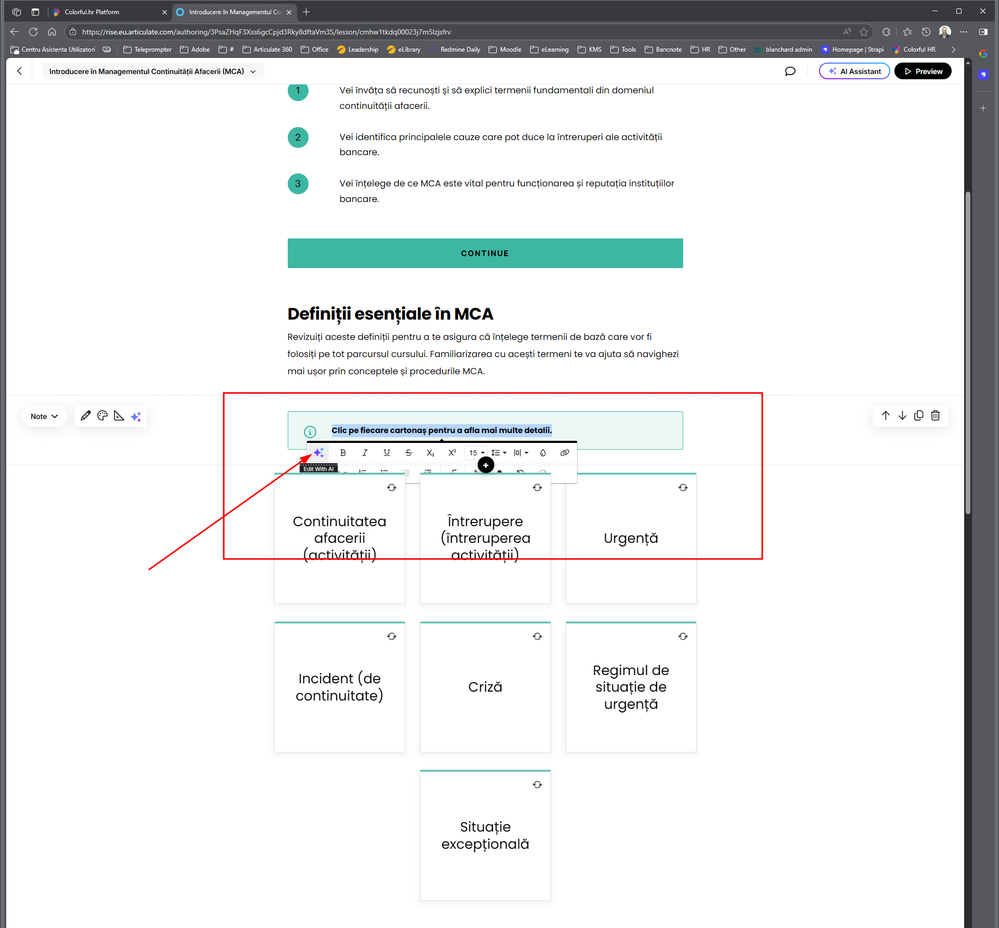Move the block down with the down arrow
The image size is (999, 928).
[x=902, y=416]
